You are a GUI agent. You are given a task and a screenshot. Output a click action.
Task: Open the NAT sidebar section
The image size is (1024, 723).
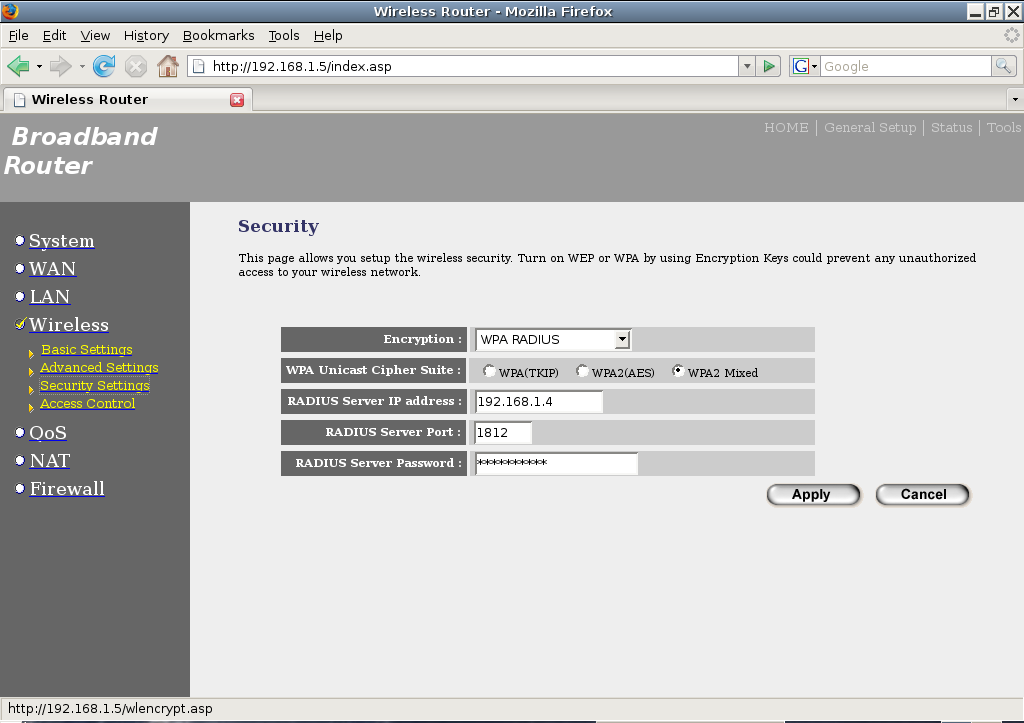[50, 461]
